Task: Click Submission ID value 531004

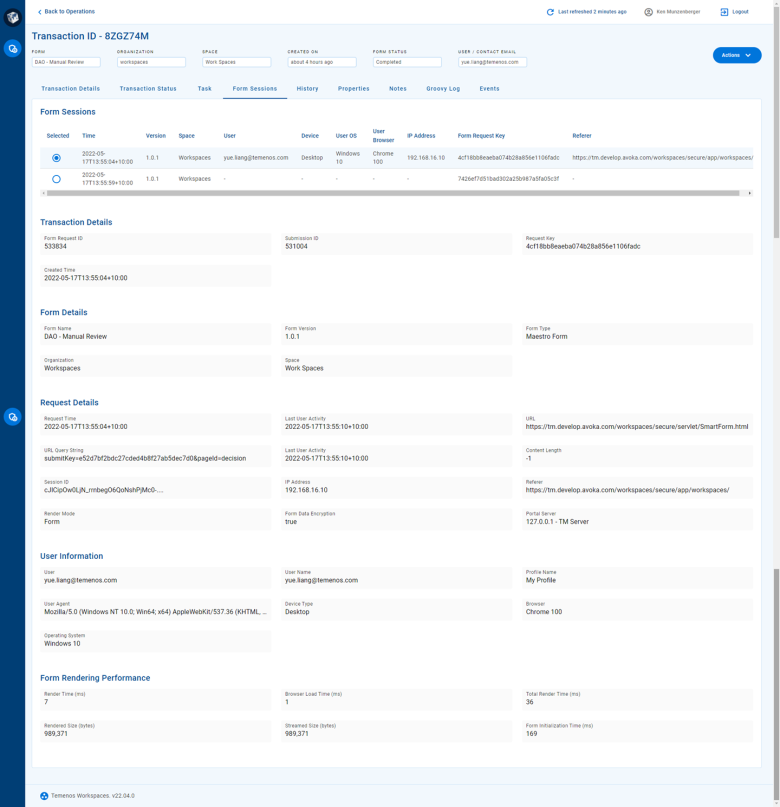Action: click(296, 247)
